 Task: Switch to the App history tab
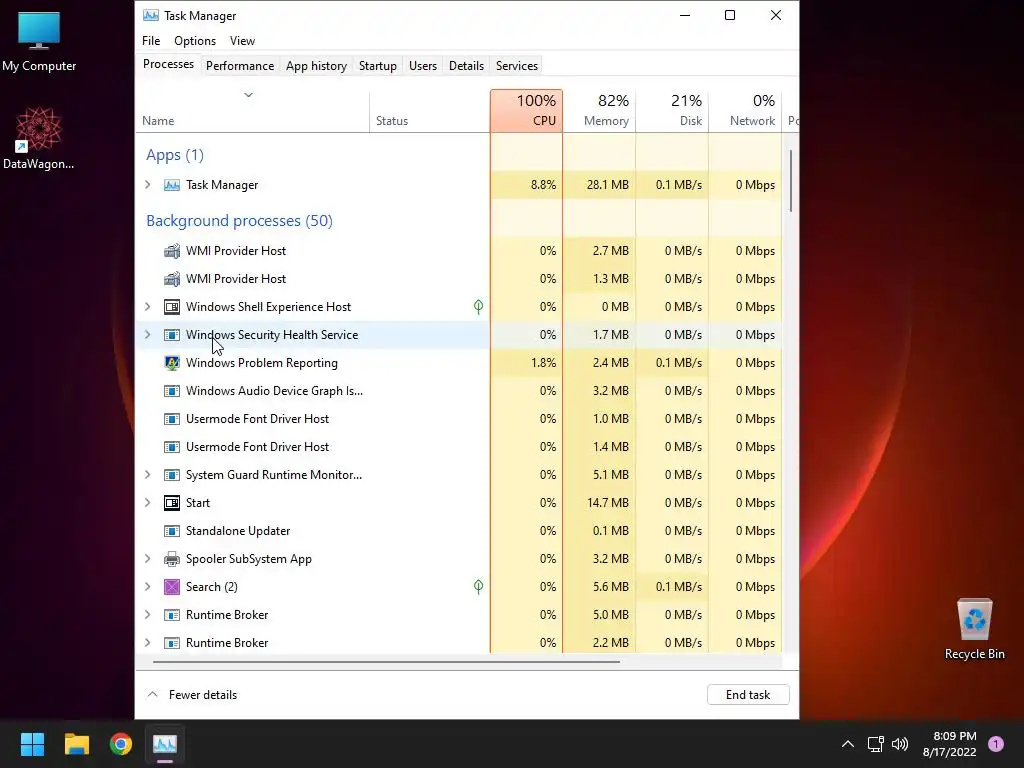pos(316,66)
